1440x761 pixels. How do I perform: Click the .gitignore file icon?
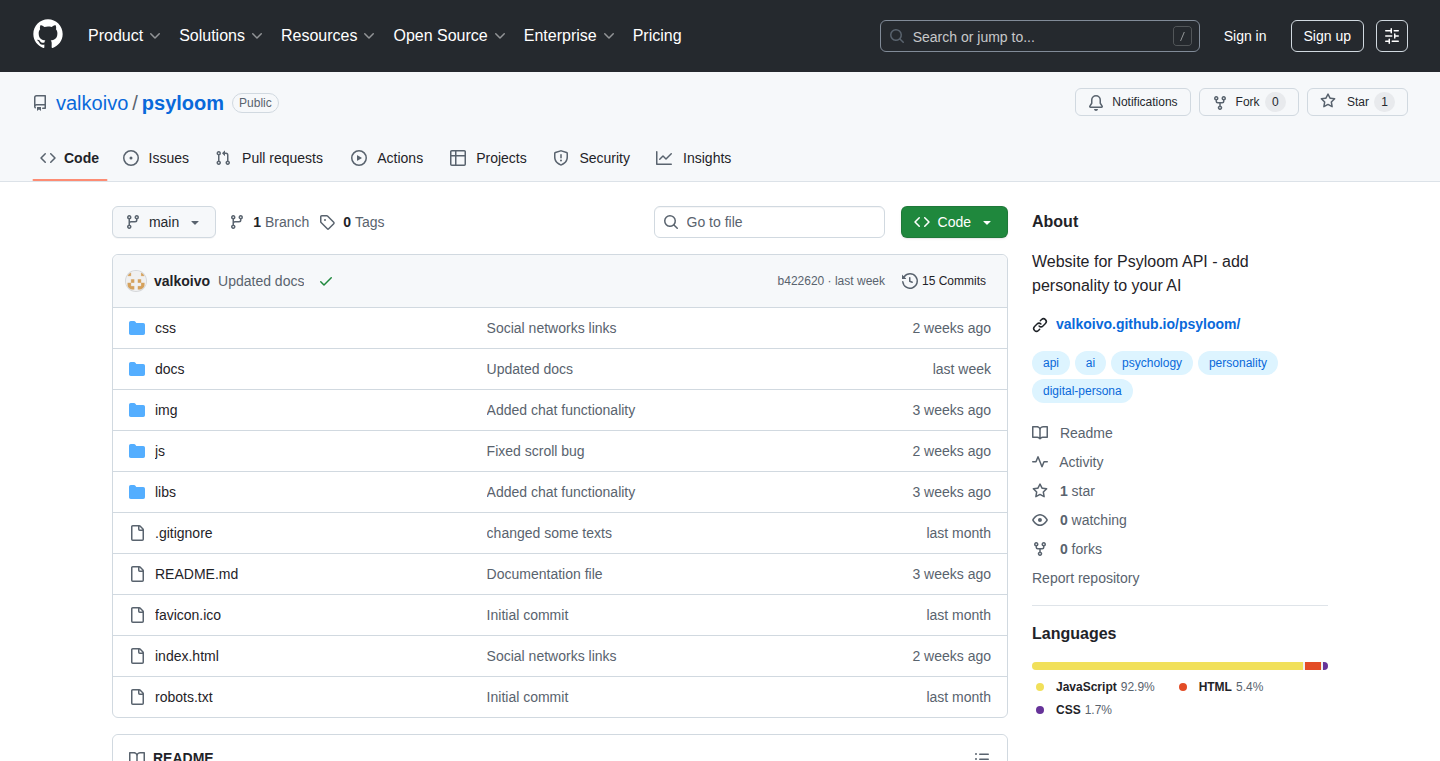[x=137, y=533]
